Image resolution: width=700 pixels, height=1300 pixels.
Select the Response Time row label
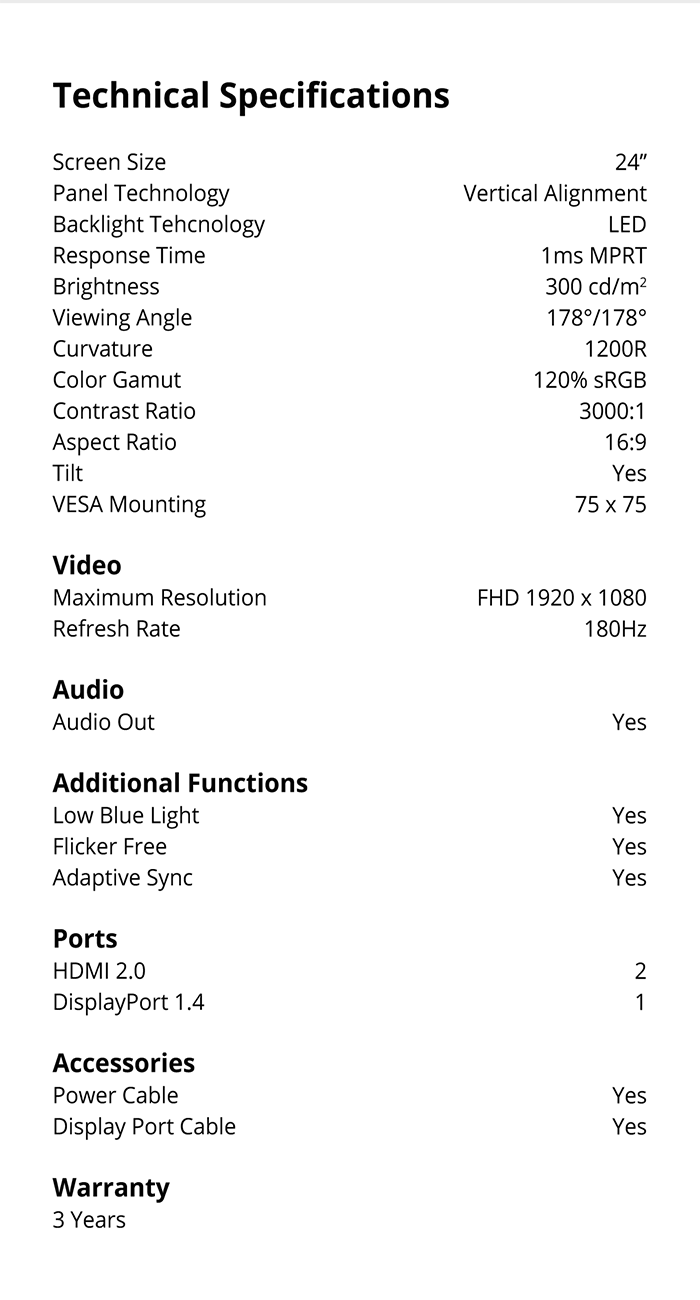pos(129,256)
